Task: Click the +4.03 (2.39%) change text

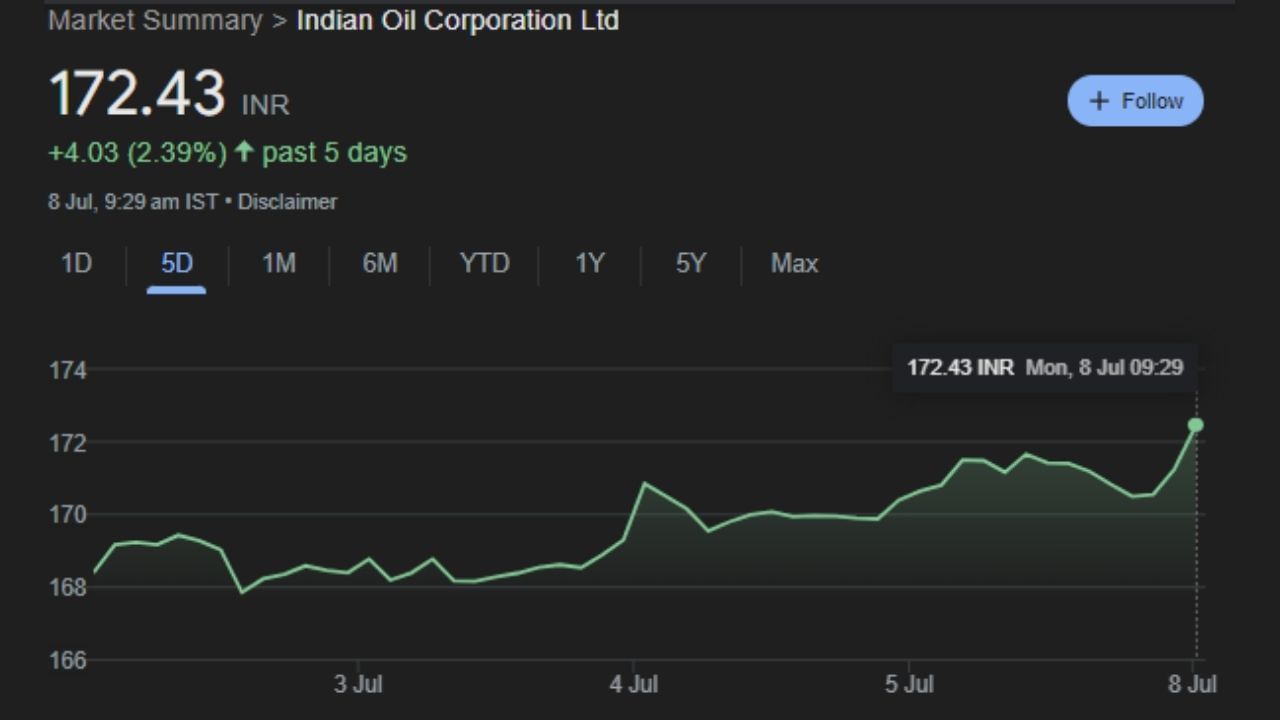Action: [138, 153]
